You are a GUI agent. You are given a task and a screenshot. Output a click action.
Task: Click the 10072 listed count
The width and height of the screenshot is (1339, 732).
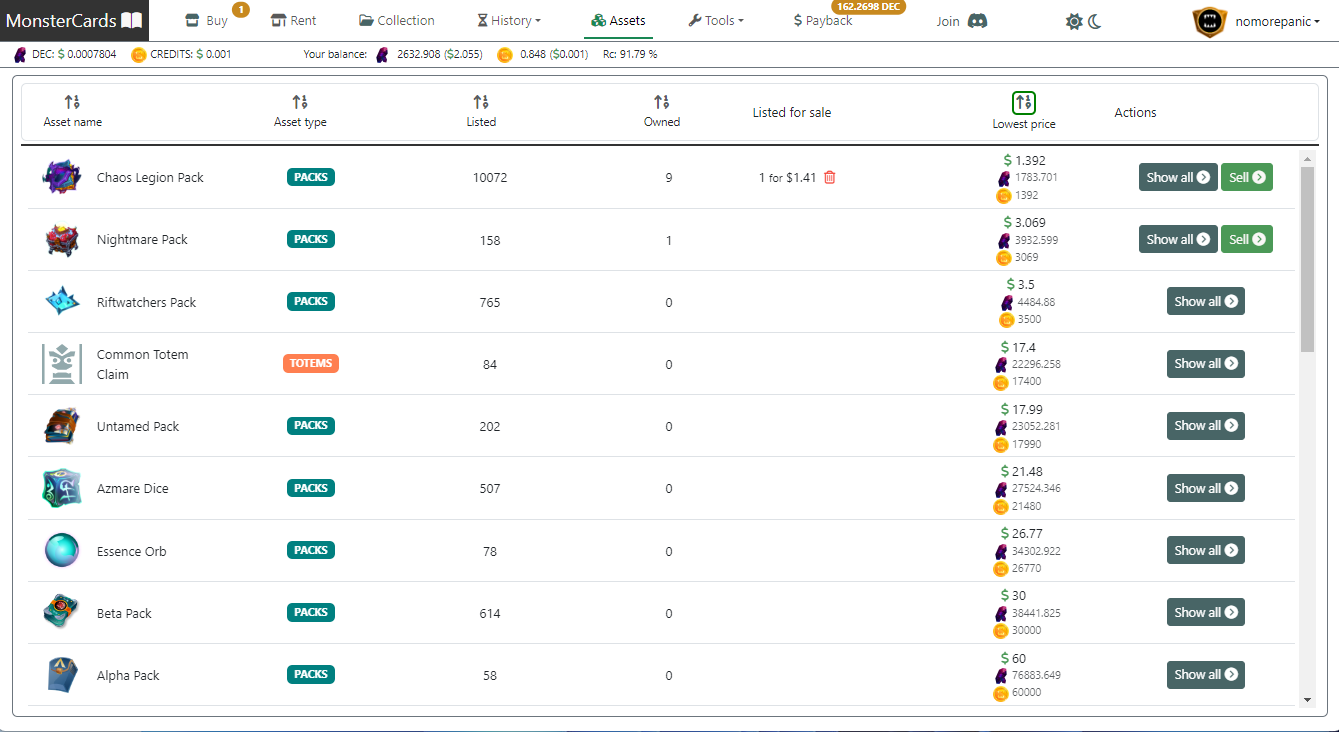tap(490, 178)
